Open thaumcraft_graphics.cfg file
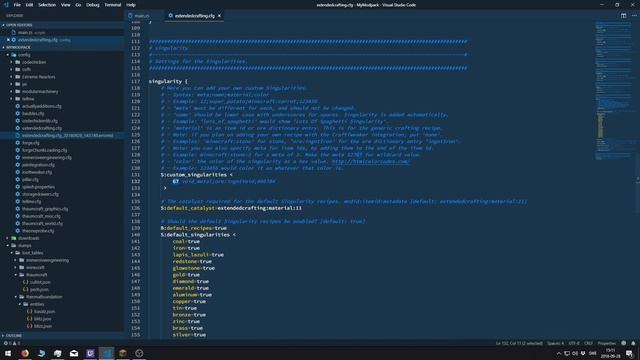Screen dimensions: 640x360 click(x=45, y=209)
